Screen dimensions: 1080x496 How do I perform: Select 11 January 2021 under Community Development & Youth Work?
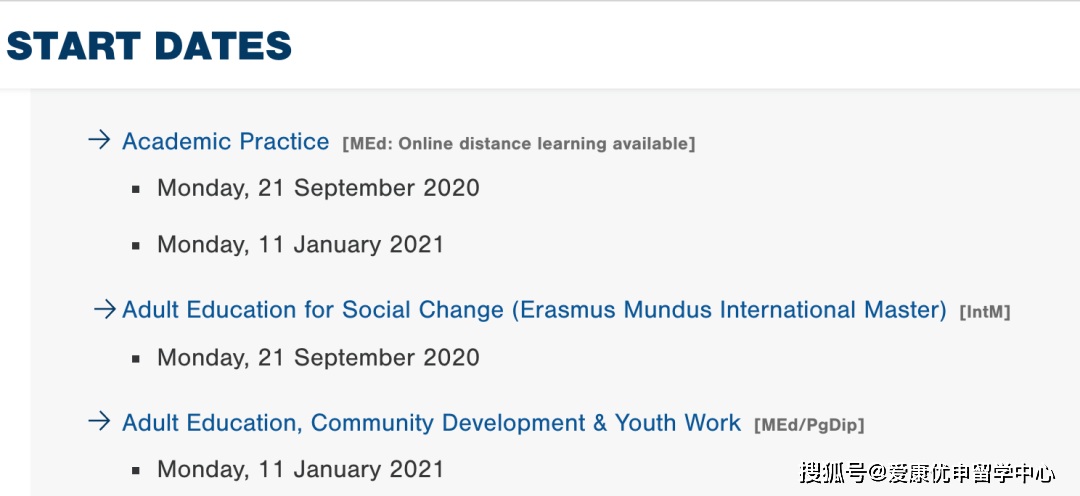click(x=300, y=469)
